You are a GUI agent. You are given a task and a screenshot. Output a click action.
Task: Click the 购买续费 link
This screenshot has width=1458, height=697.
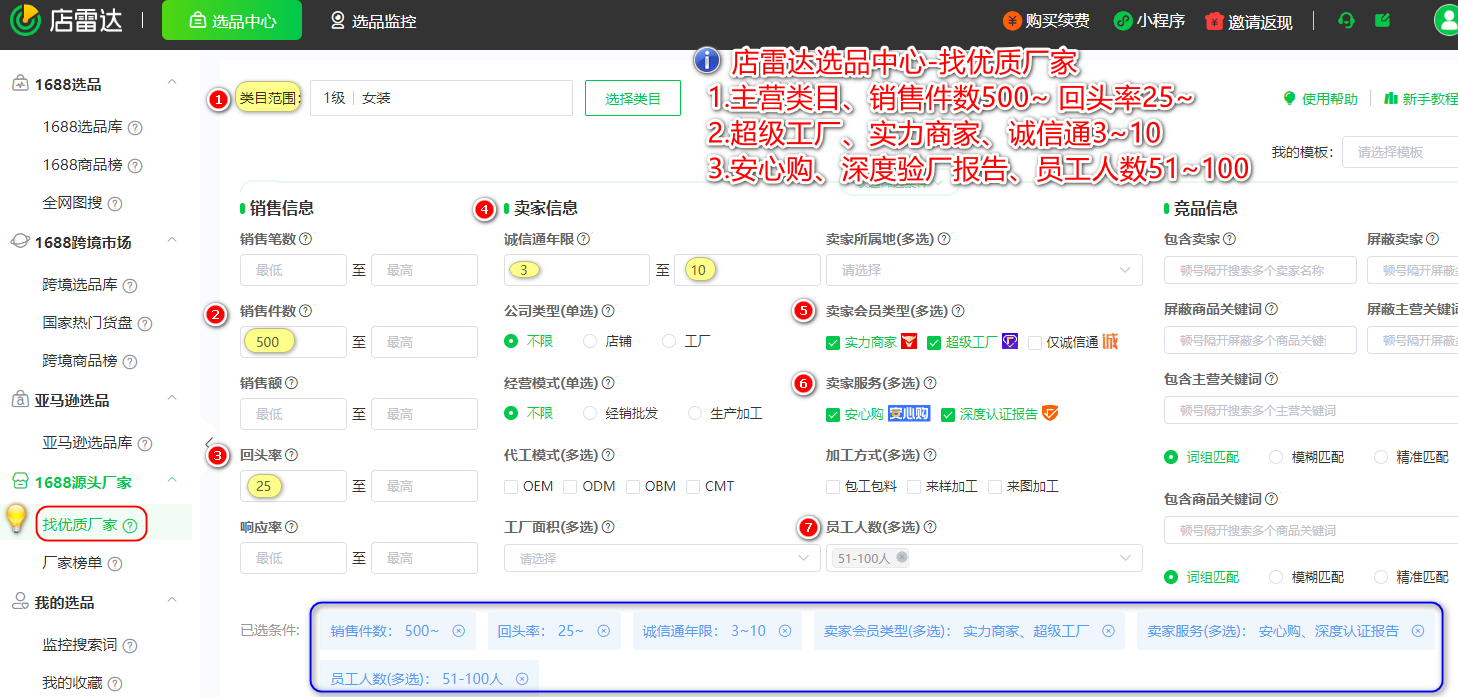click(x=1046, y=20)
